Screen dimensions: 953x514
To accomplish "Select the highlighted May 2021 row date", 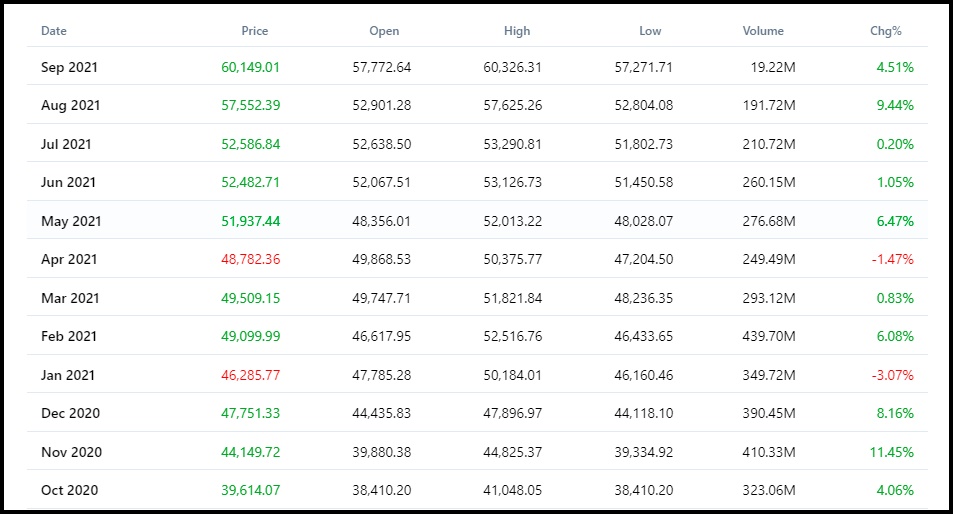I will (71, 221).
